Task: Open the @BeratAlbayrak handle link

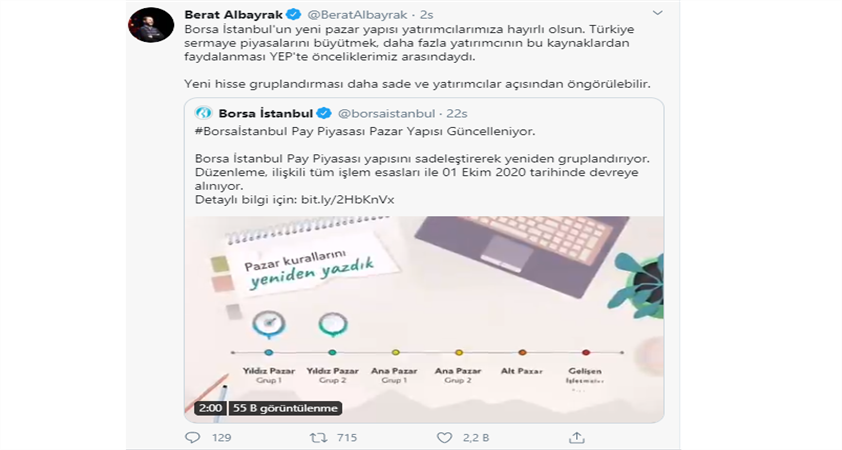Action: (357, 14)
